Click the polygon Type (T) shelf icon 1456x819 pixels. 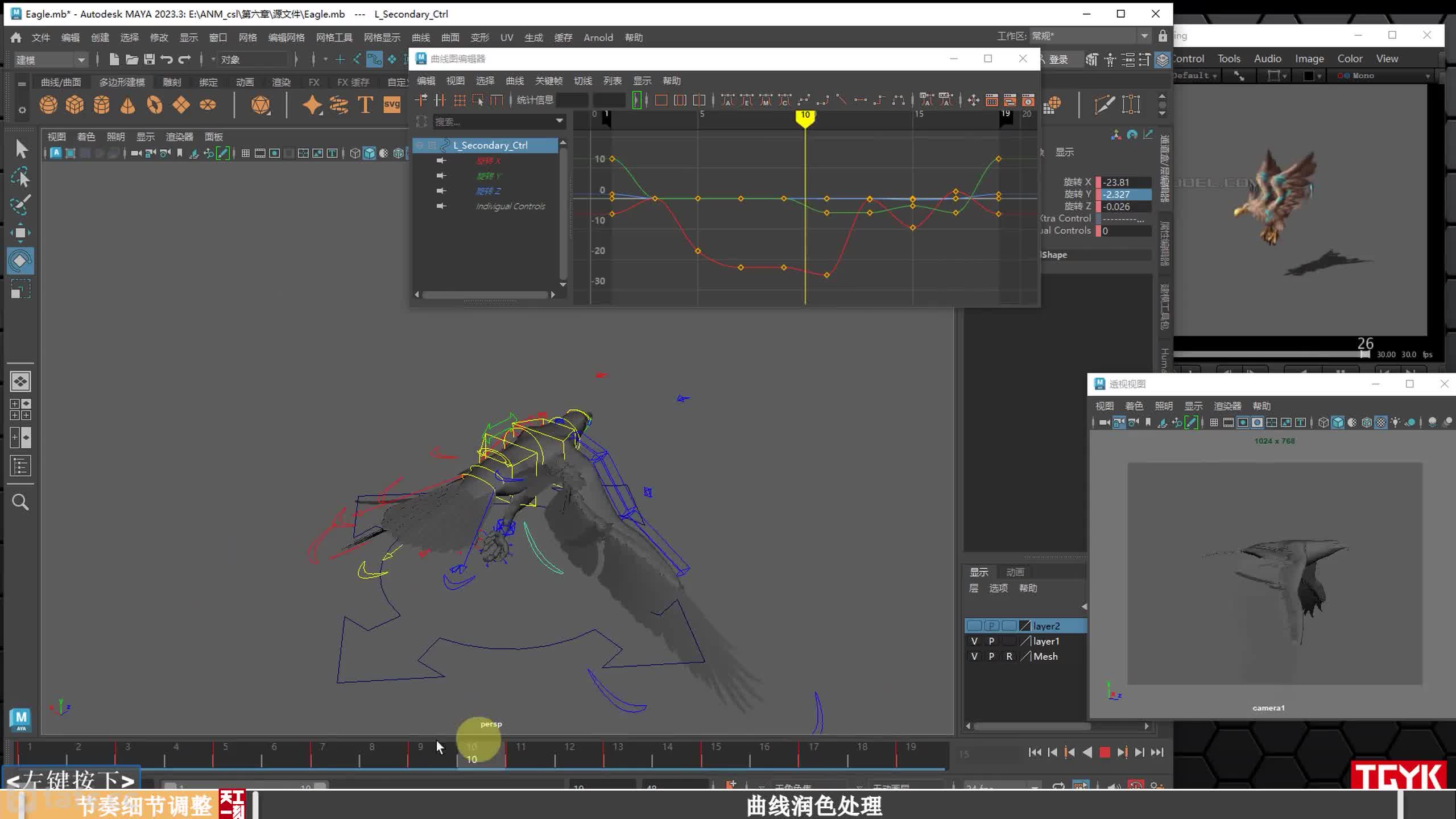(365, 105)
